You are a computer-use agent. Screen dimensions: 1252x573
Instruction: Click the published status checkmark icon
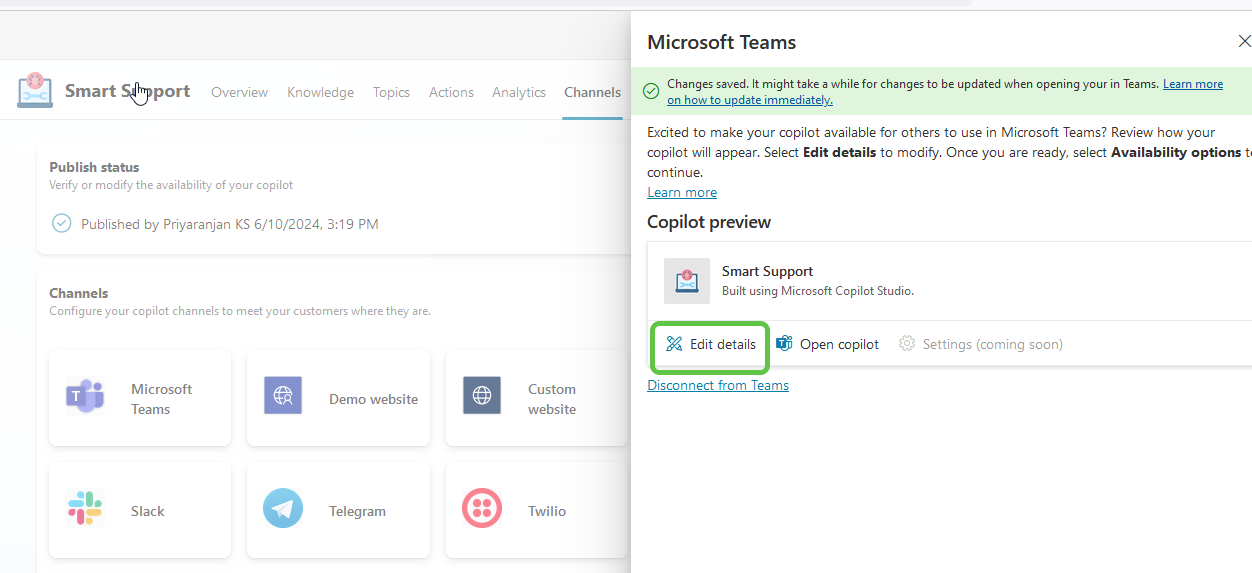pos(62,223)
